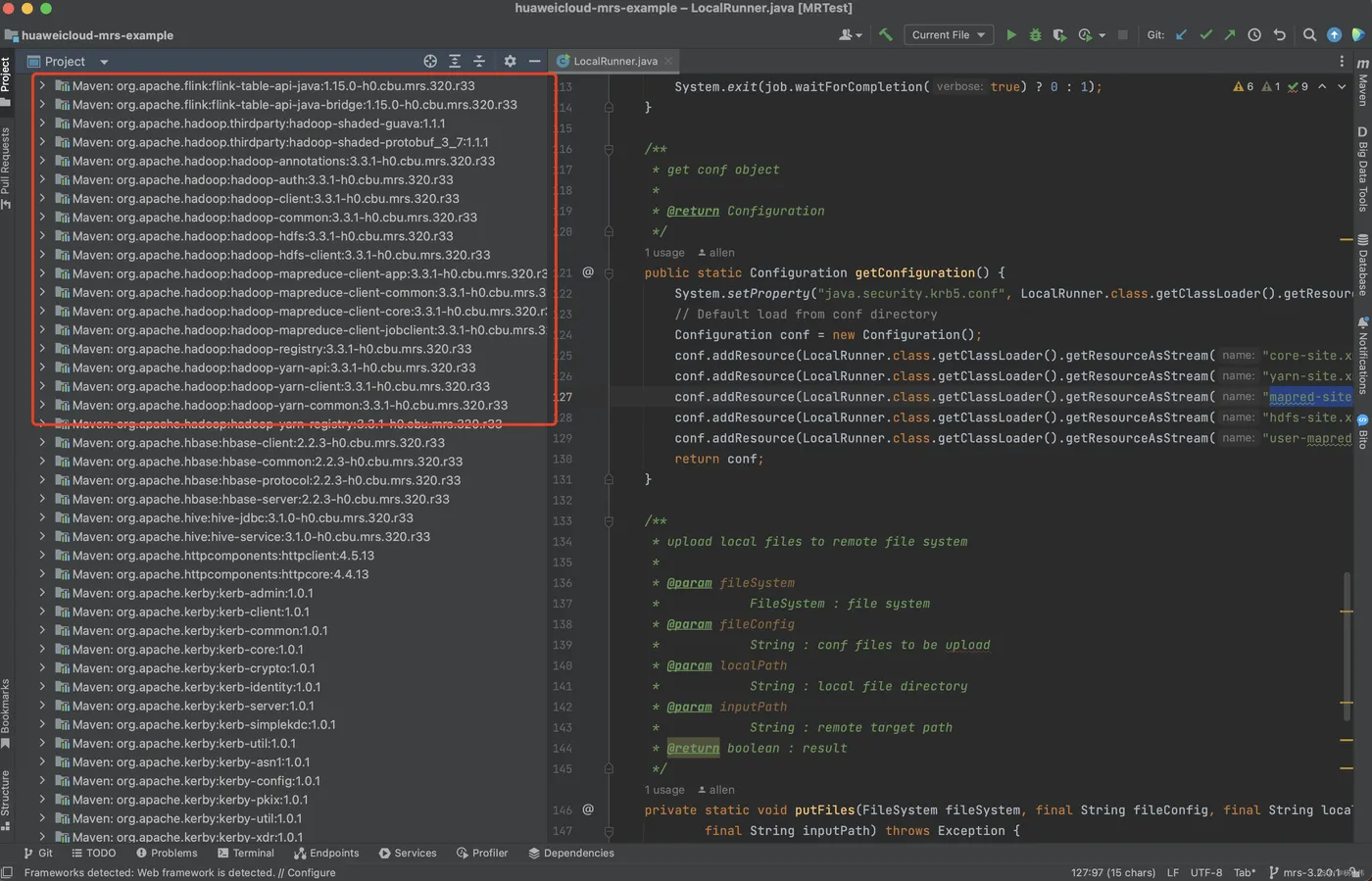1372x881 pixels.
Task: Click the huaweicloud-mrs-example project breadcrumb
Action: (89, 35)
